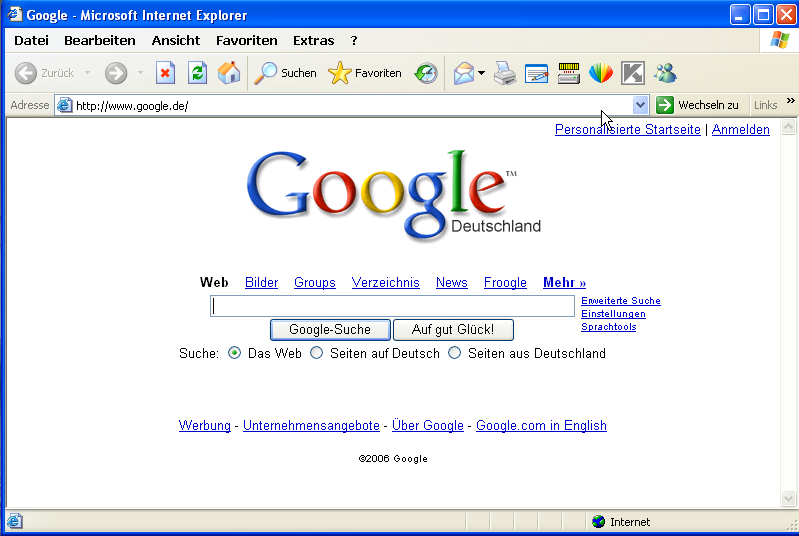
Task: Click the IE page icon in address bar
Action: tap(64, 105)
